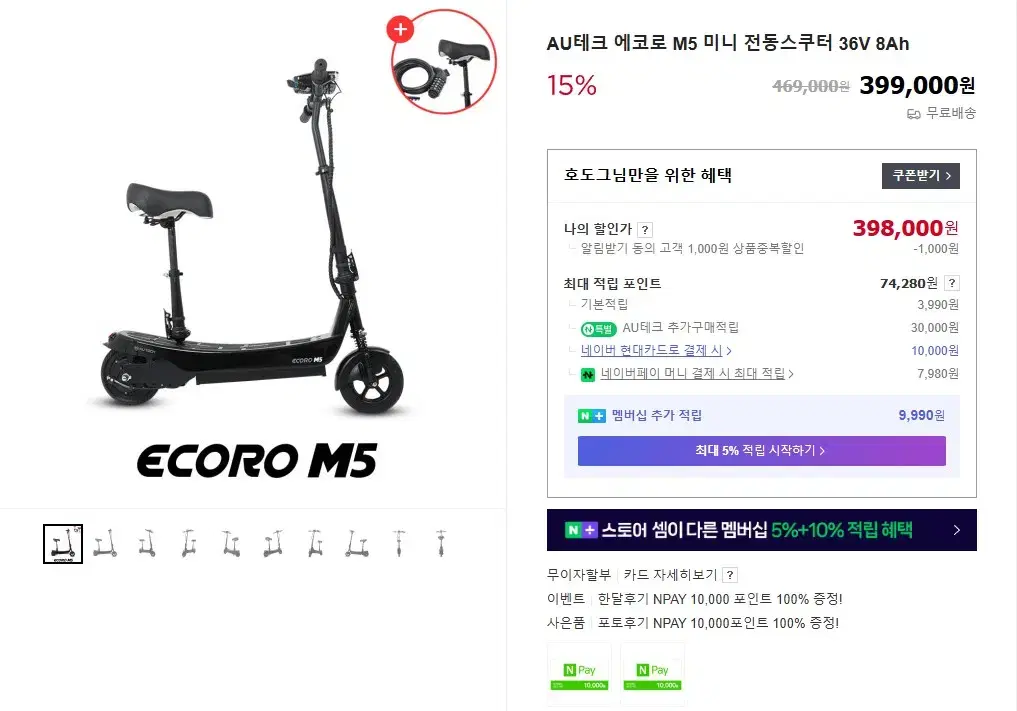Click the N+ membership icon in 멤버십 추가 적립
The image size is (1017, 711).
tap(592, 416)
